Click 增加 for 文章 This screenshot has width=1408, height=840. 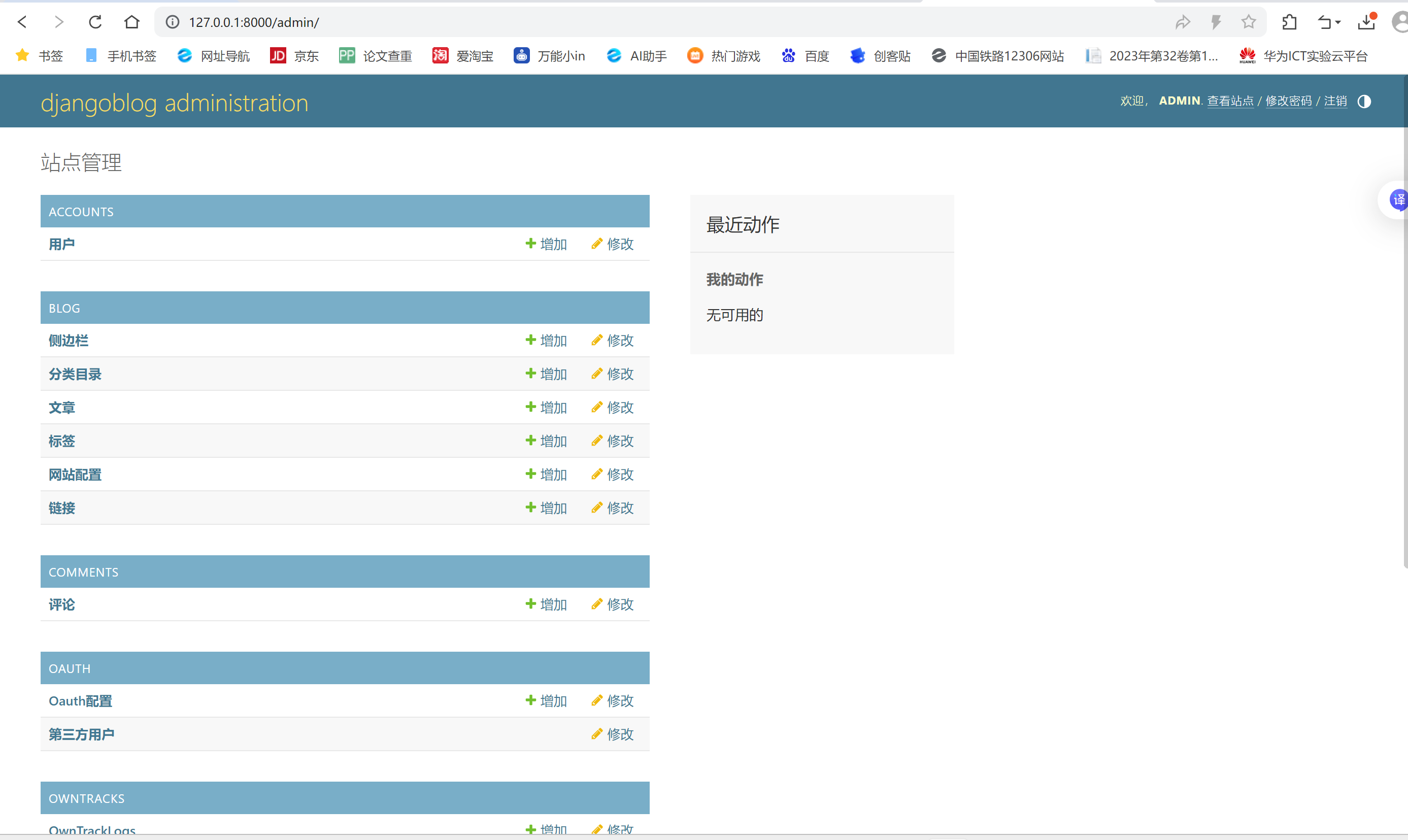coord(546,408)
